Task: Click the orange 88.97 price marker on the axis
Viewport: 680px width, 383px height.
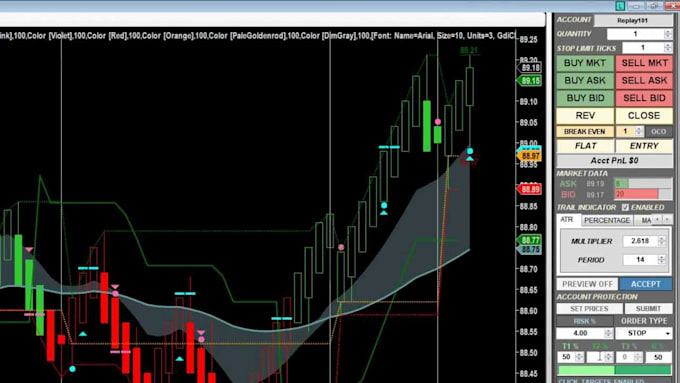Action: [529, 156]
